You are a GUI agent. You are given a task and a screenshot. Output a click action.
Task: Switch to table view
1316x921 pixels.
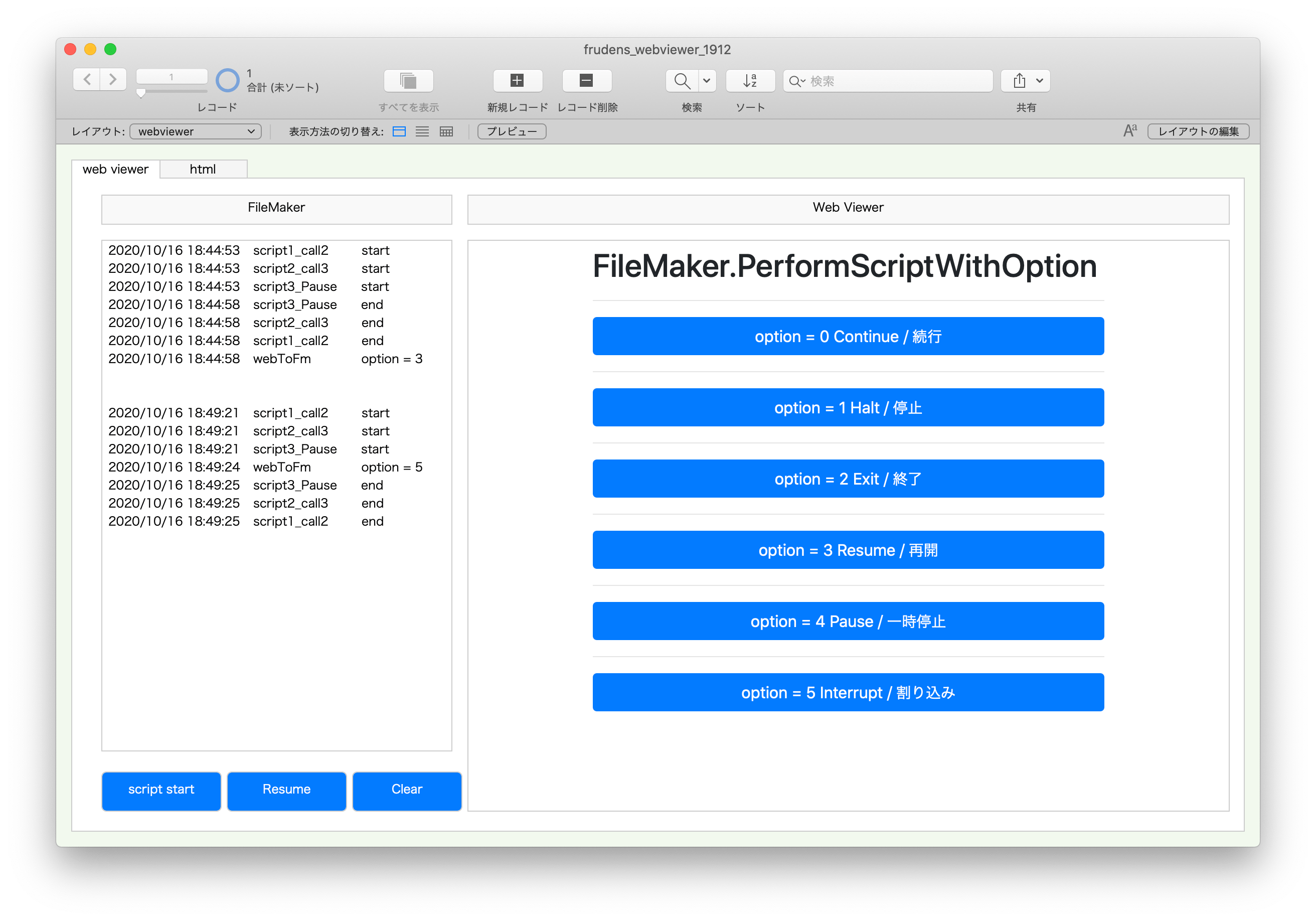(446, 132)
